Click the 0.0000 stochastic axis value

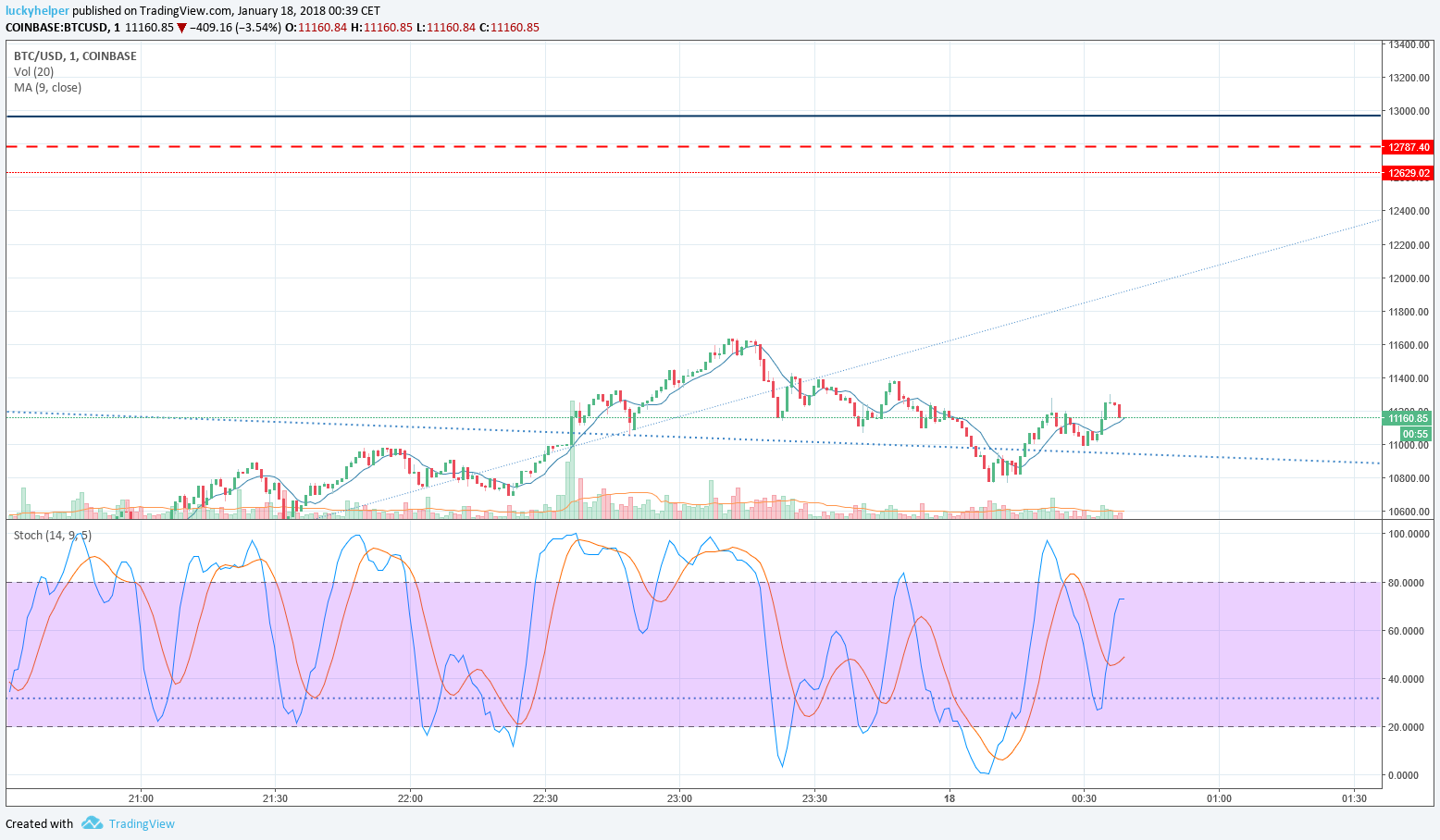[1403, 775]
